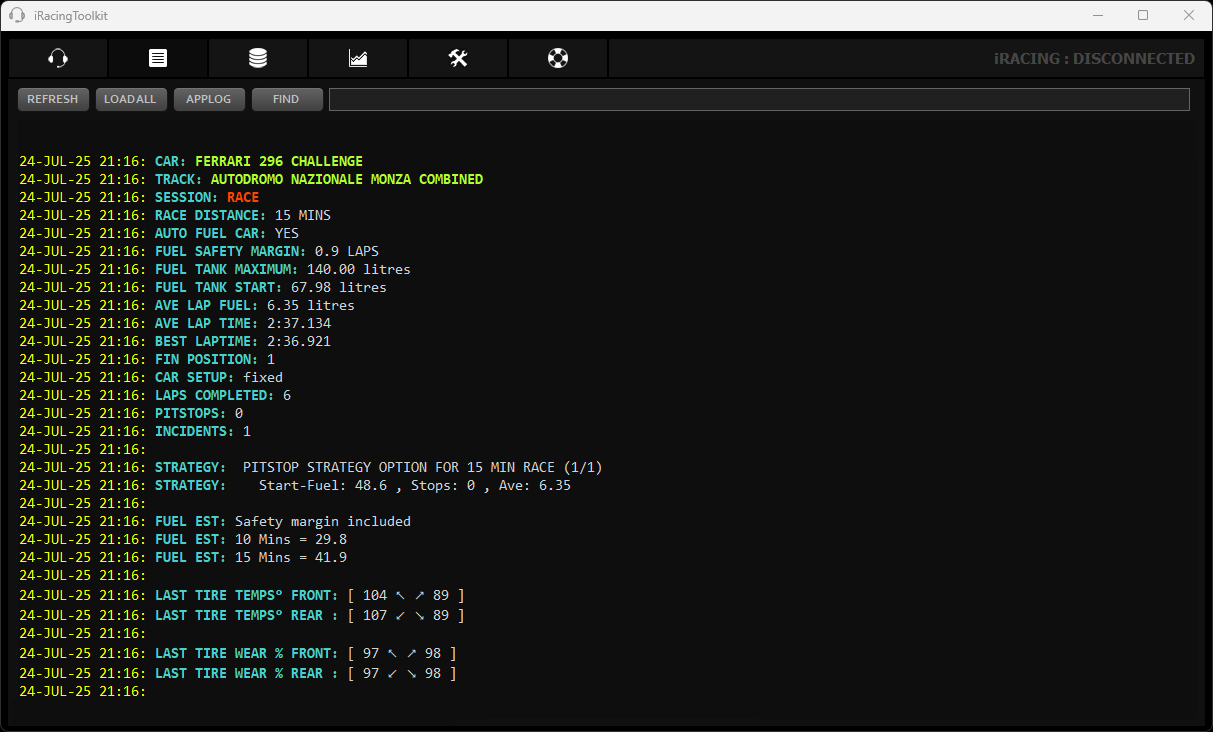Click the iRacingToolkit headset icon in title bar
This screenshot has height=732, width=1213.
tap(17, 15)
